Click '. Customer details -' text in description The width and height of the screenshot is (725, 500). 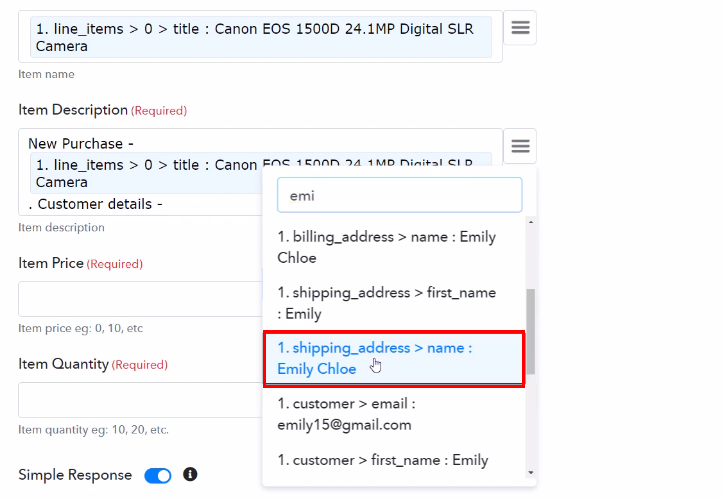click(x=95, y=204)
